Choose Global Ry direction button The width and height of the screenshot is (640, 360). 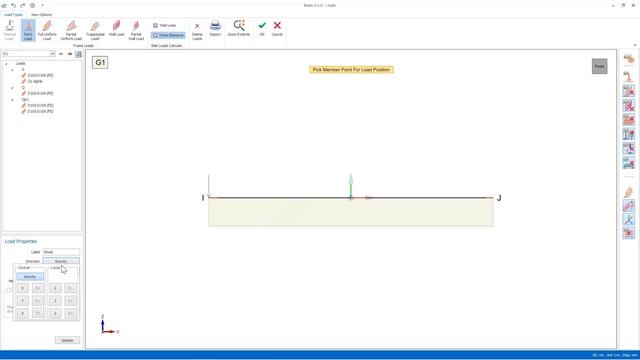(x=38, y=301)
